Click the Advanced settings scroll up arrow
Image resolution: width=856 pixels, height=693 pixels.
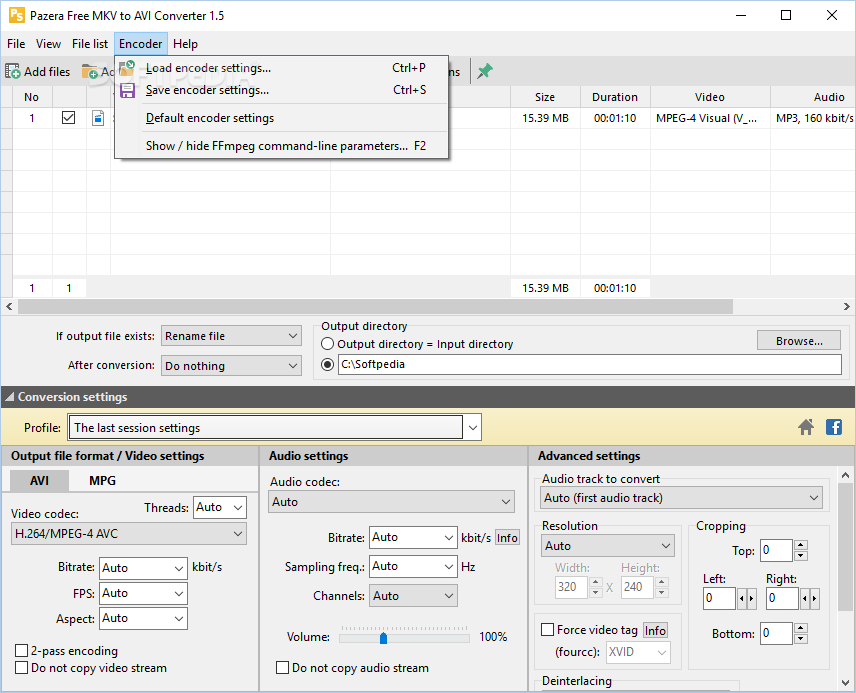coord(845,476)
